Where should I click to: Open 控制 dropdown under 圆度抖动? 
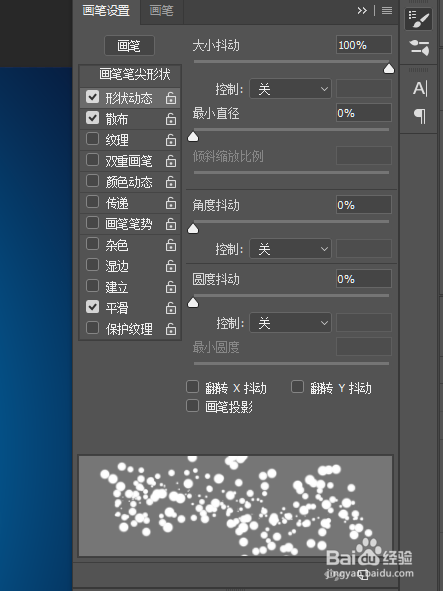(290, 323)
